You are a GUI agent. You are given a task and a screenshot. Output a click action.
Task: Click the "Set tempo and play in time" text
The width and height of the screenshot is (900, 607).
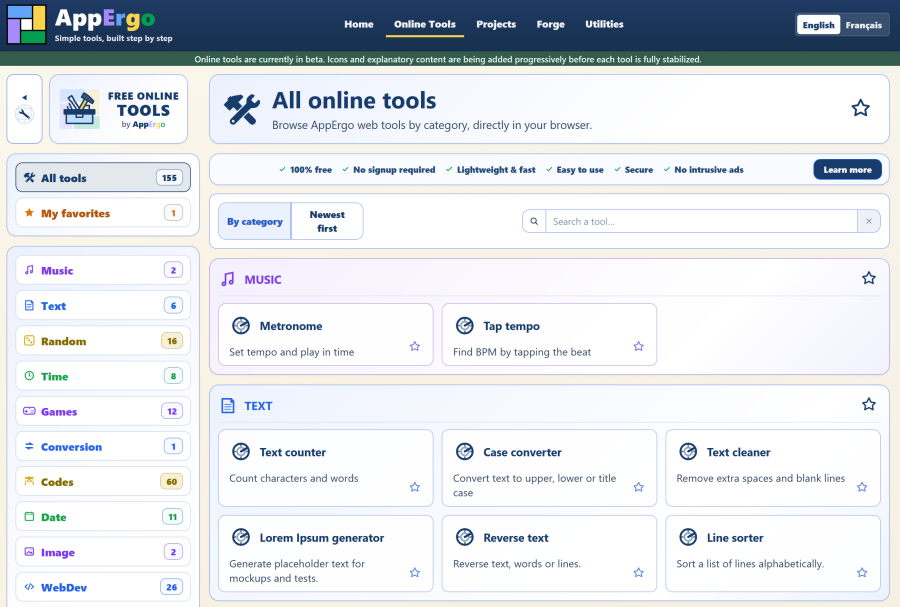(292, 352)
